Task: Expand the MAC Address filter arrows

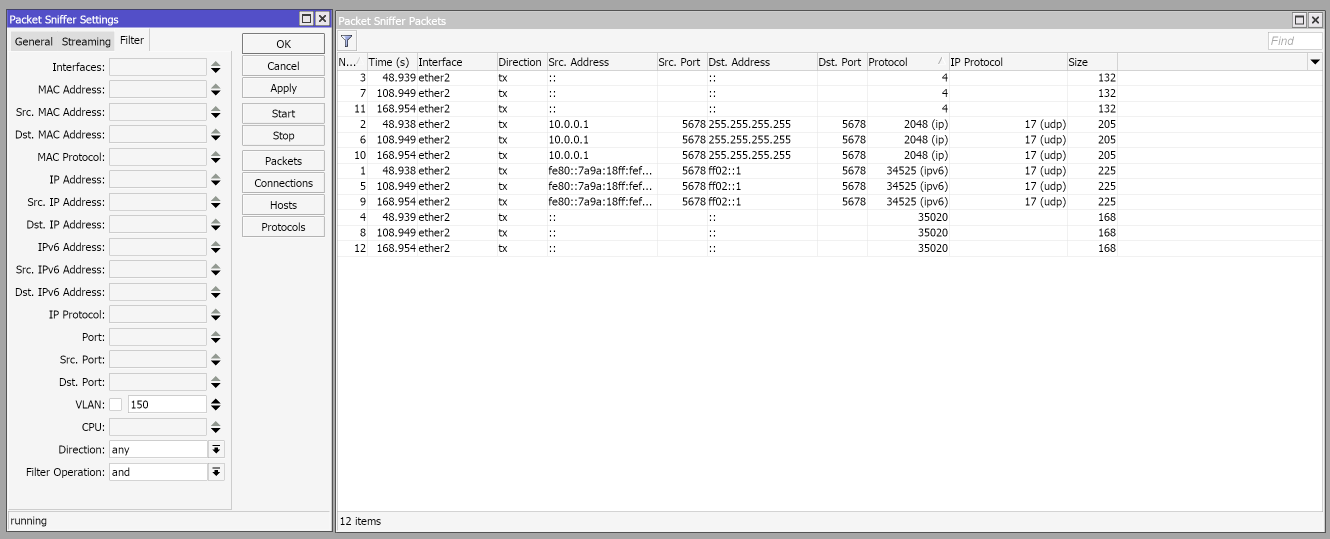Action: pos(215,90)
